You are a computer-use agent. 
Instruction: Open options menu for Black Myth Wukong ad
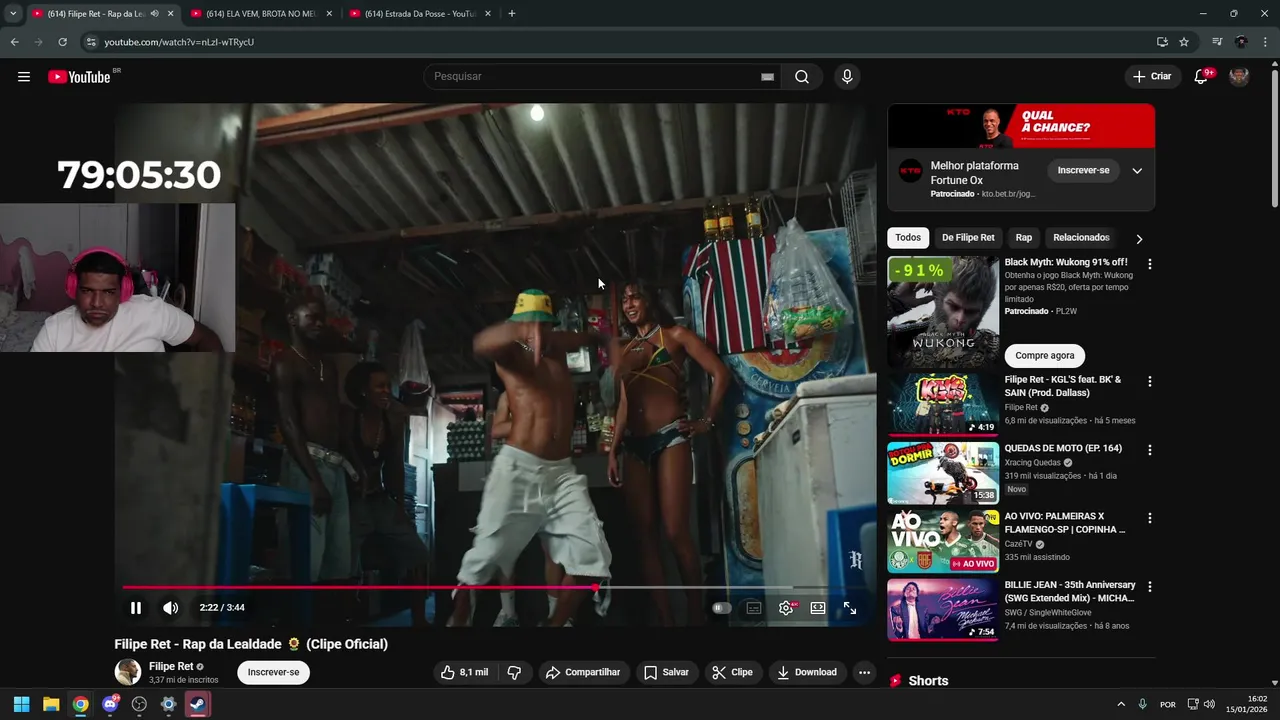pos(1149,264)
